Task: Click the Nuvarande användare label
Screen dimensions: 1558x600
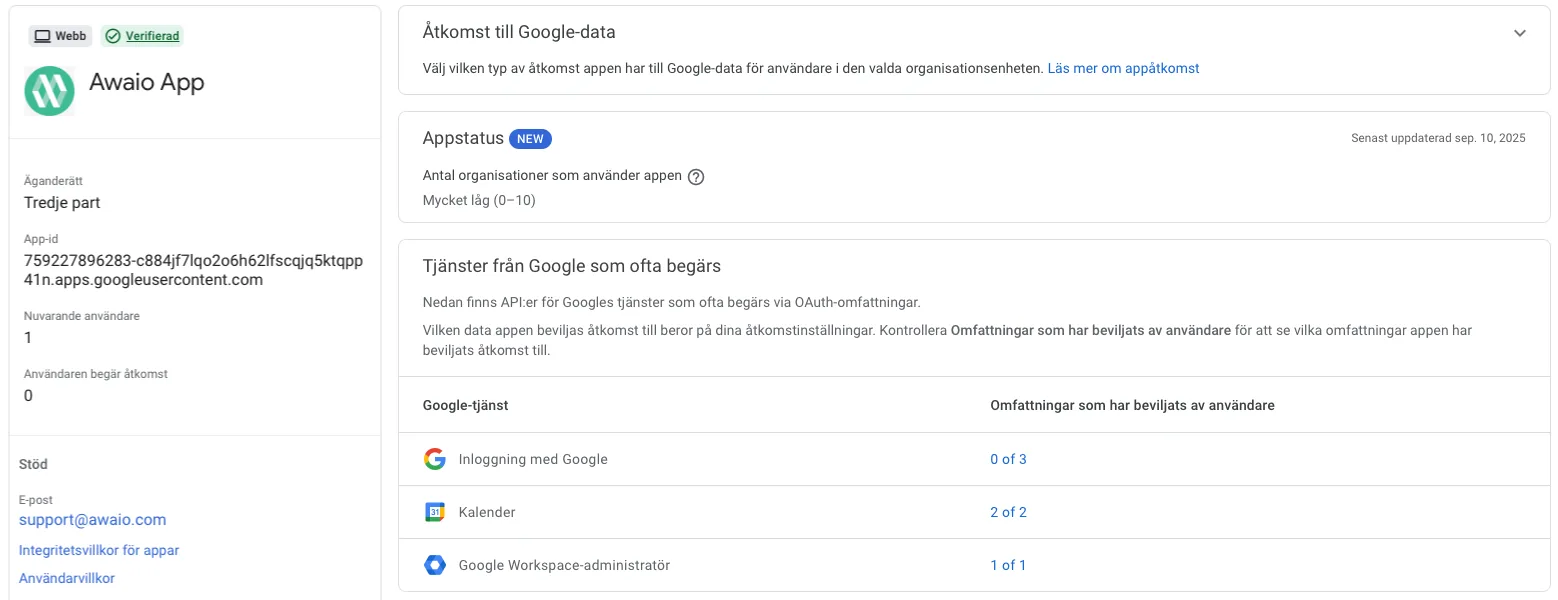Action: 81,316
